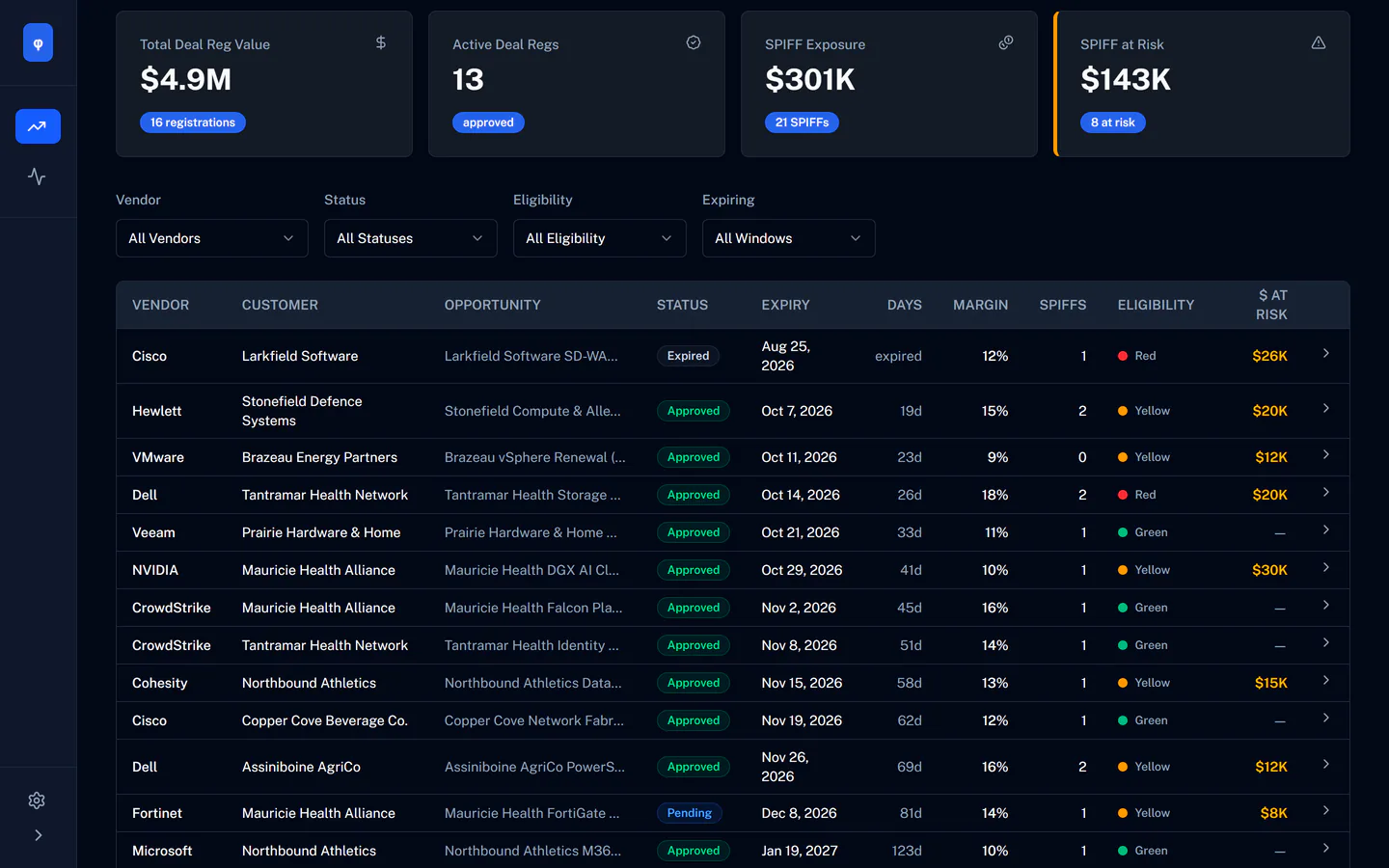Open CrowdStrike Tantramar Identity row chevron
The height and width of the screenshot is (868, 1389).
[1326, 642]
